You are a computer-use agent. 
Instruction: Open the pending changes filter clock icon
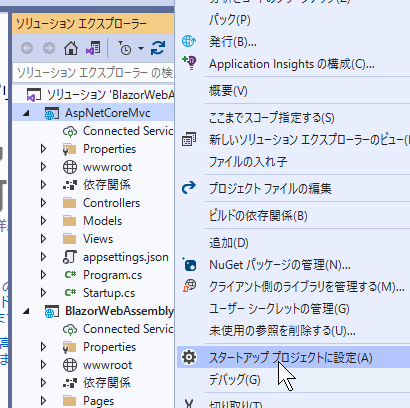125,48
